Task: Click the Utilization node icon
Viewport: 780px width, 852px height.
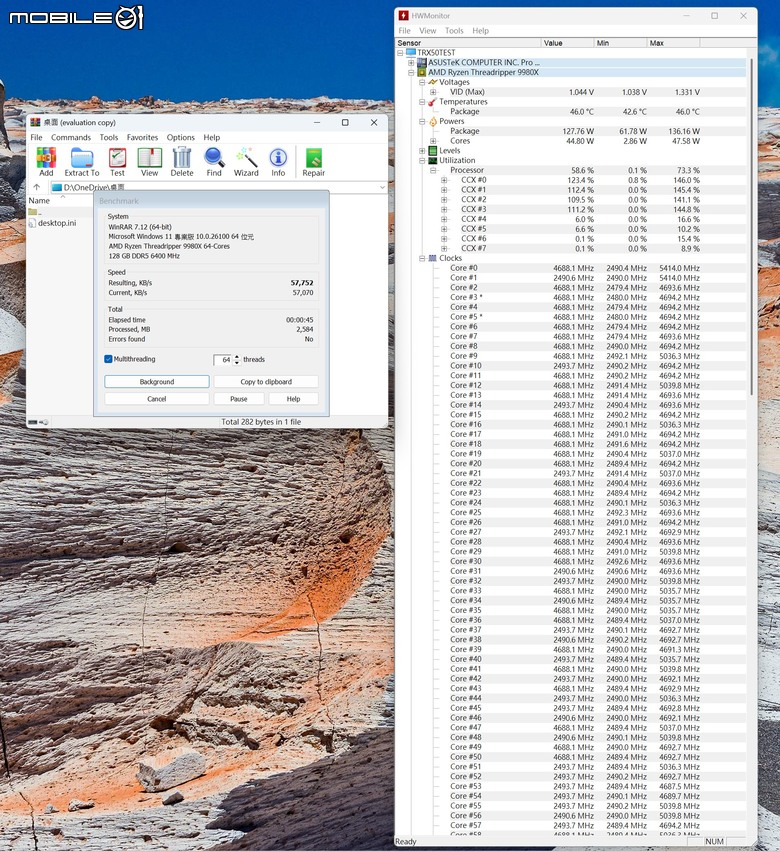Action: (x=433, y=160)
